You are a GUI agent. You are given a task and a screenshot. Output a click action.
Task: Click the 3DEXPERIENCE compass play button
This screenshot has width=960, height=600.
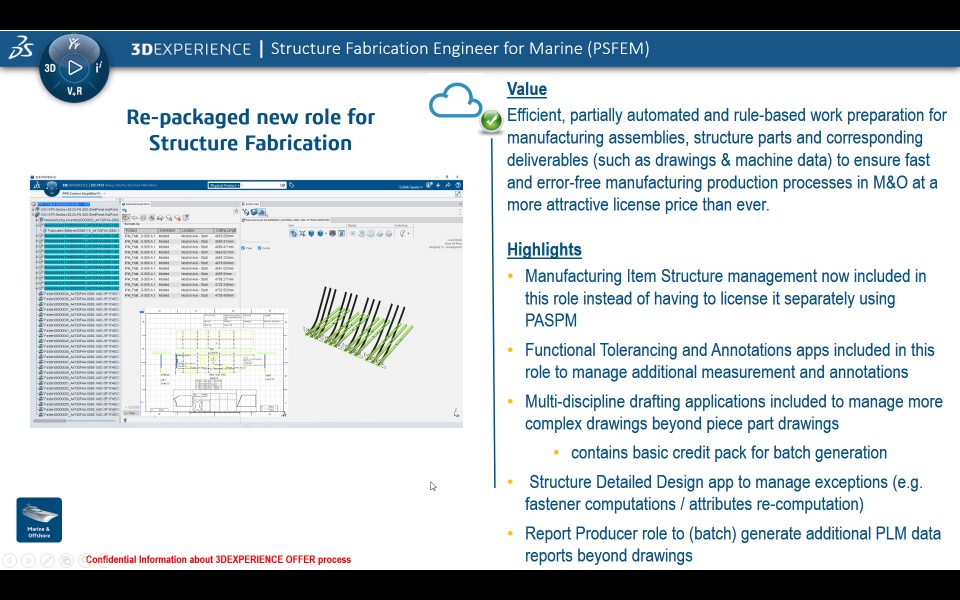75,67
